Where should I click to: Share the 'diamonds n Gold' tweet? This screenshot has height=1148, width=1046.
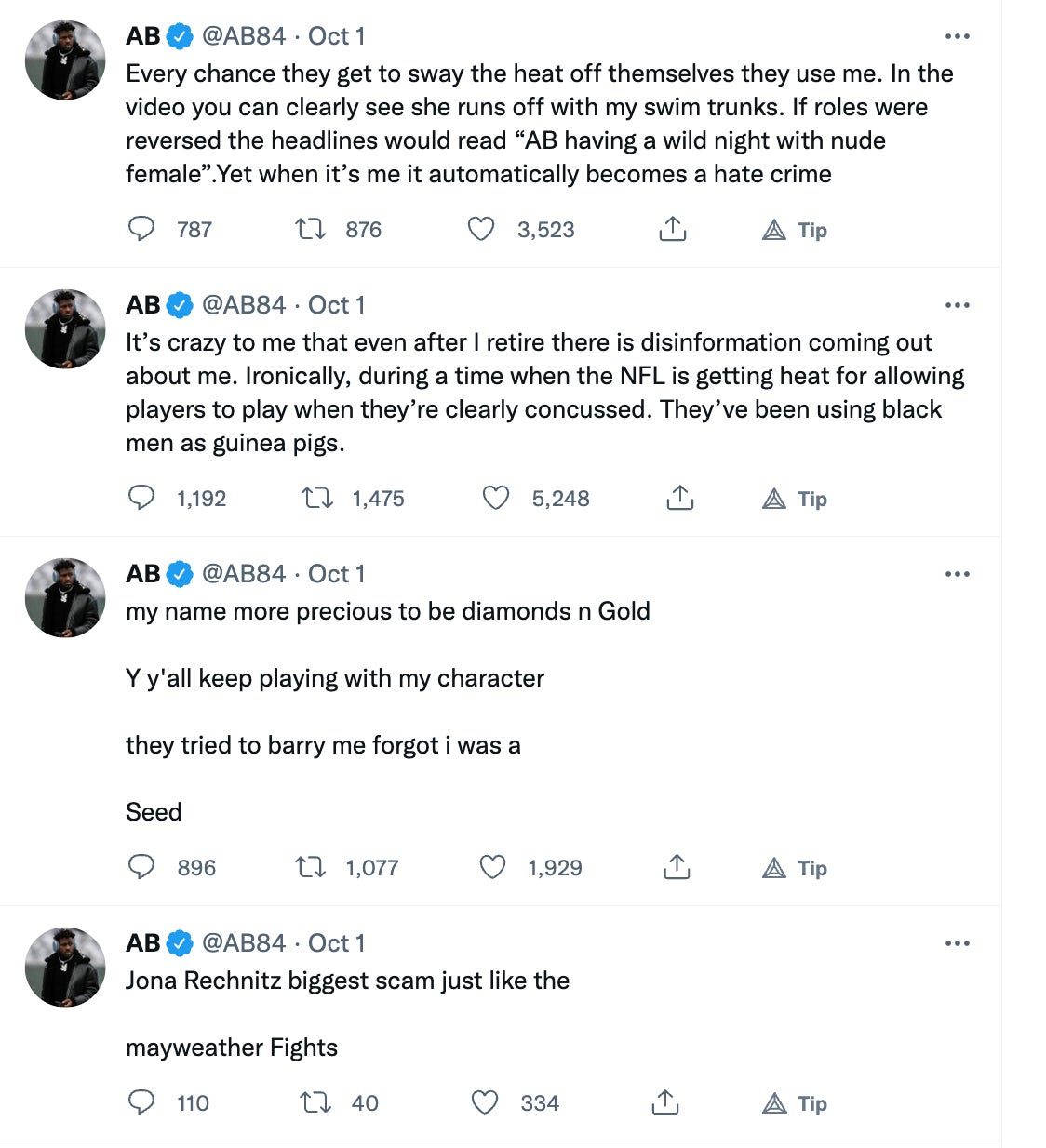(677, 868)
